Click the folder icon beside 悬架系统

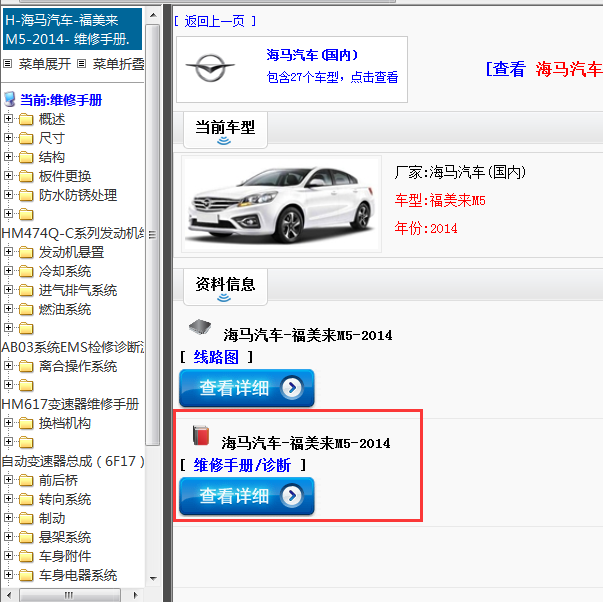tap(26, 537)
